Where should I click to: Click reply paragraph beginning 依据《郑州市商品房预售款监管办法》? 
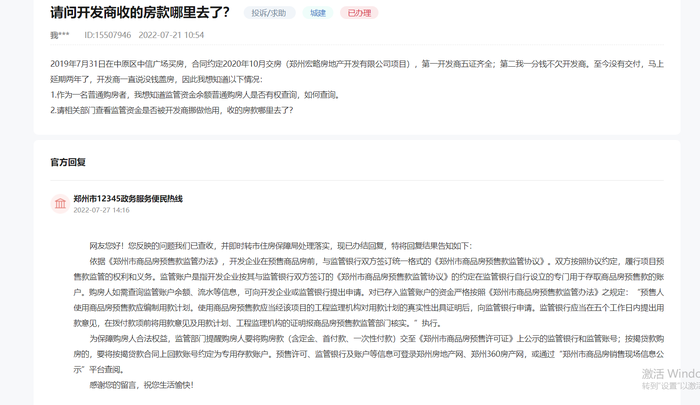tap(369, 292)
